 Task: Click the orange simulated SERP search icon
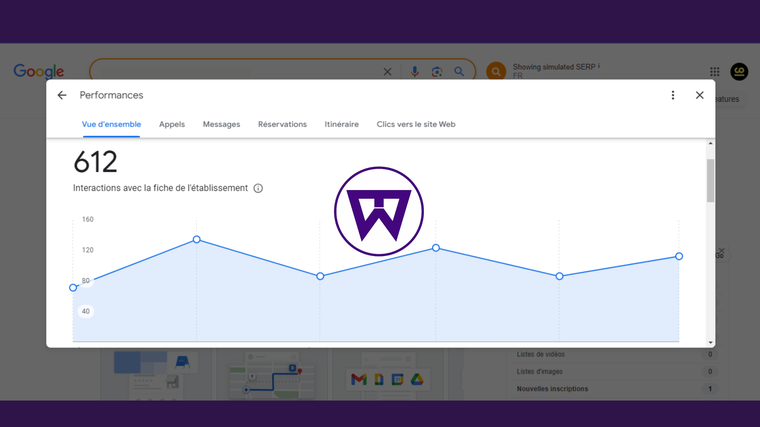pos(496,72)
